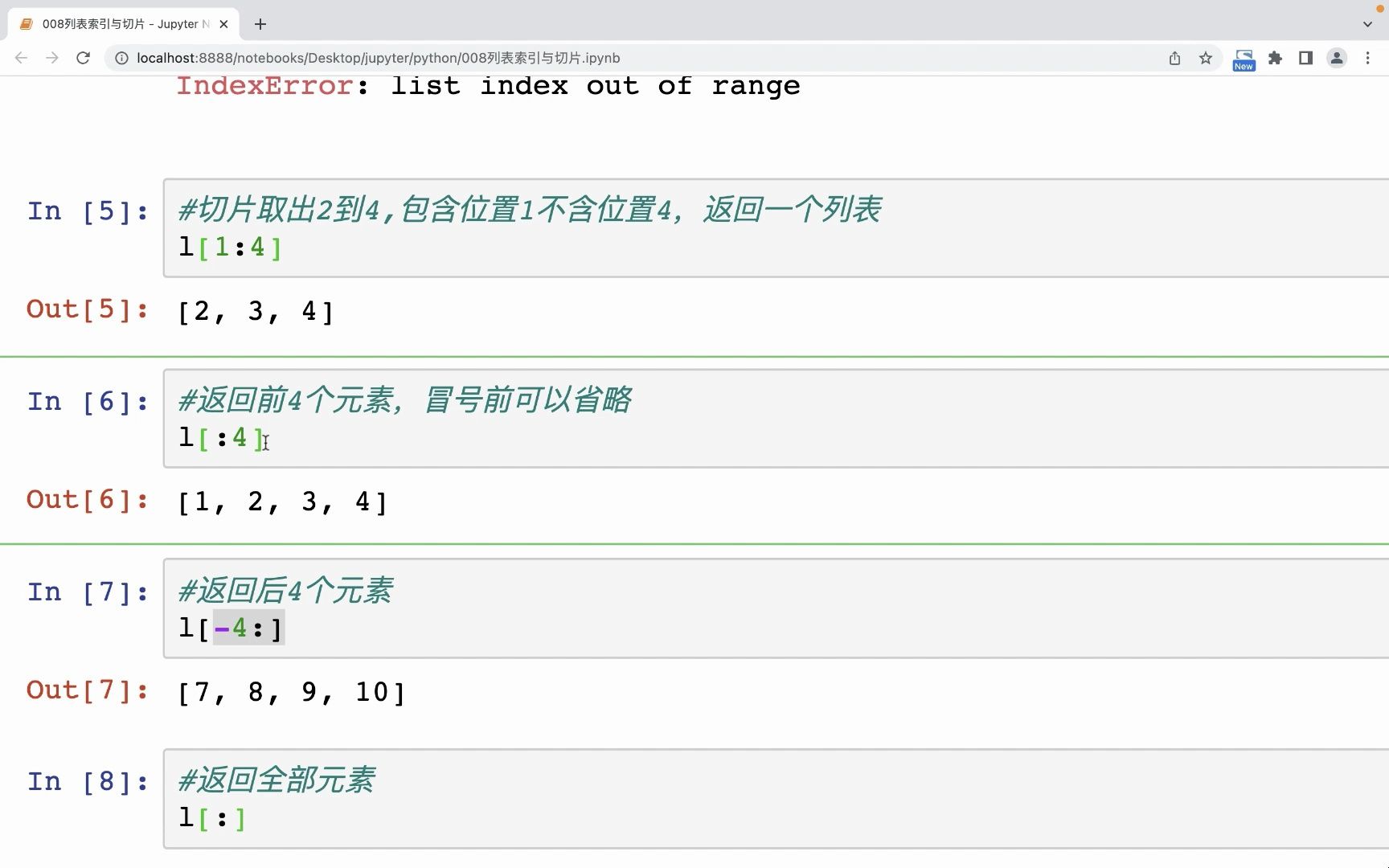1389x868 pixels.
Task: Open a new browser tab
Action: (x=260, y=24)
